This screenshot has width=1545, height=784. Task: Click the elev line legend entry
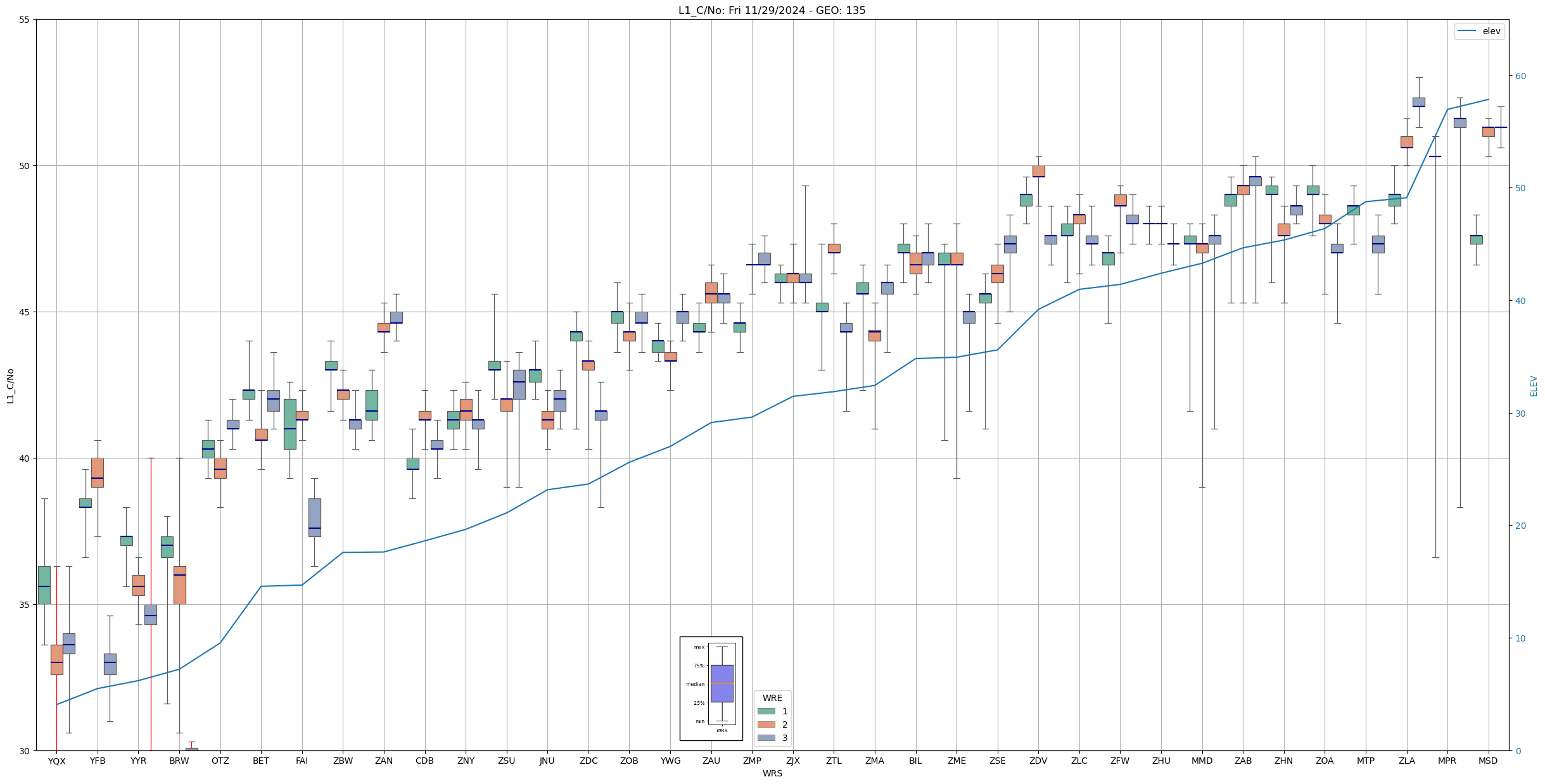point(1478,31)
